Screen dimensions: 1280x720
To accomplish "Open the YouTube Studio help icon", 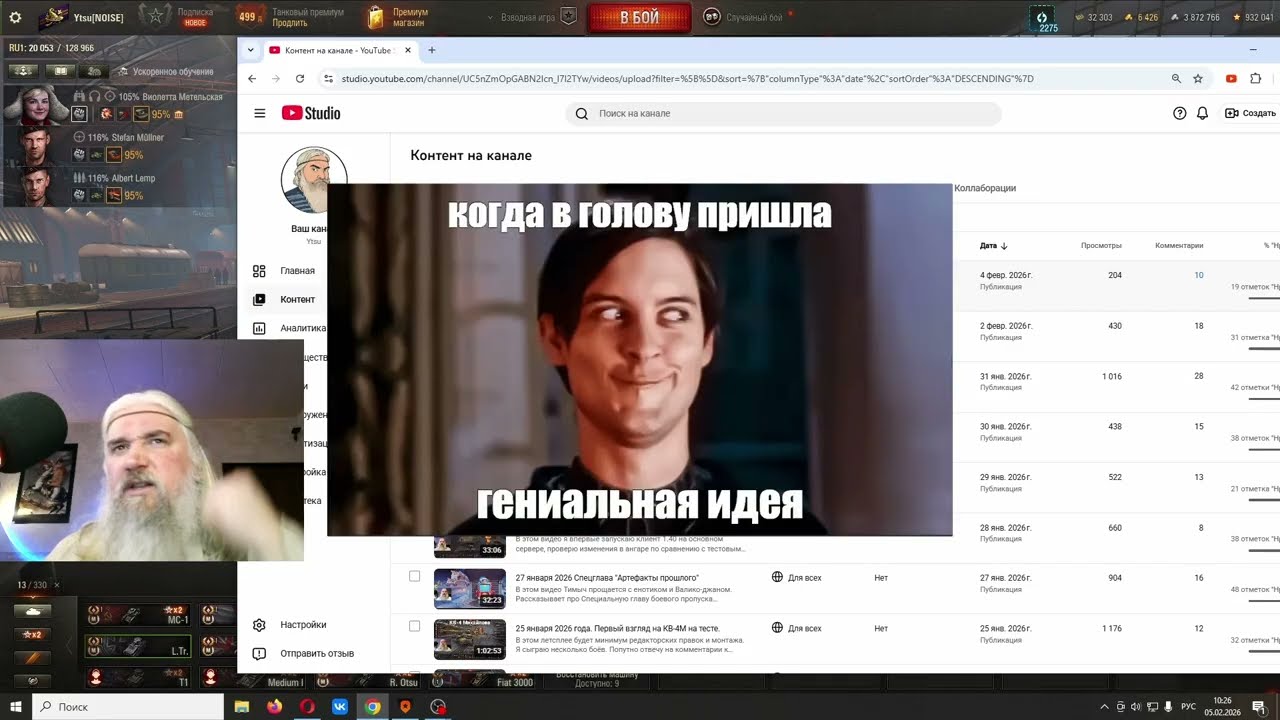I will coord(1180,113).
